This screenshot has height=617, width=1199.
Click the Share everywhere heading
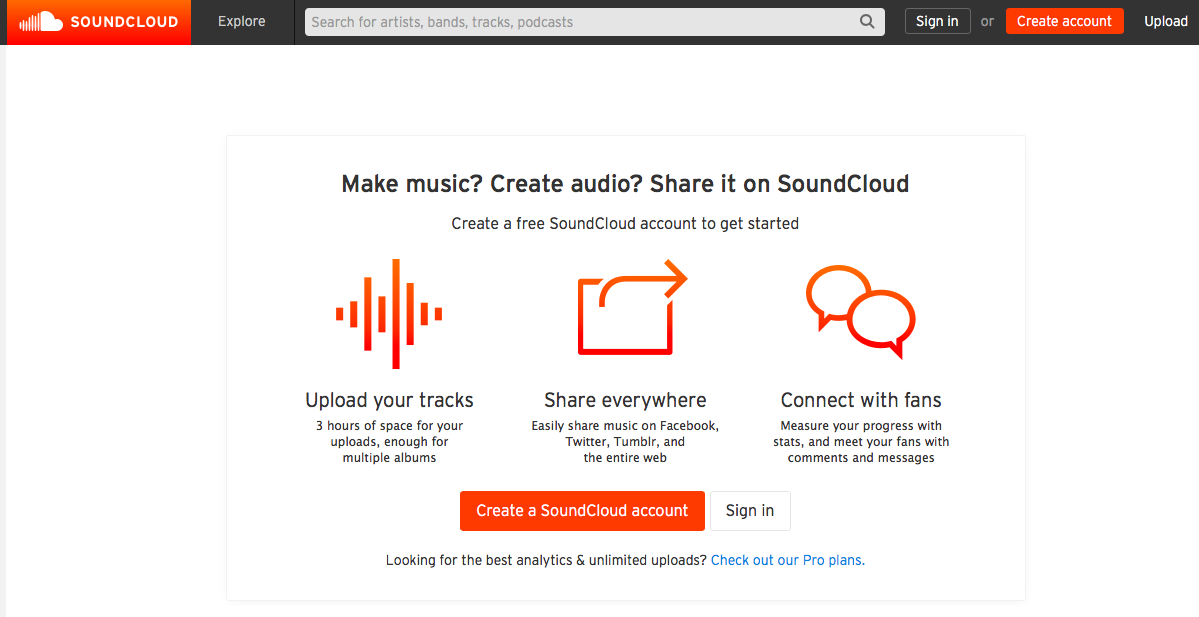pyautogui.click(x=625, y=400)
